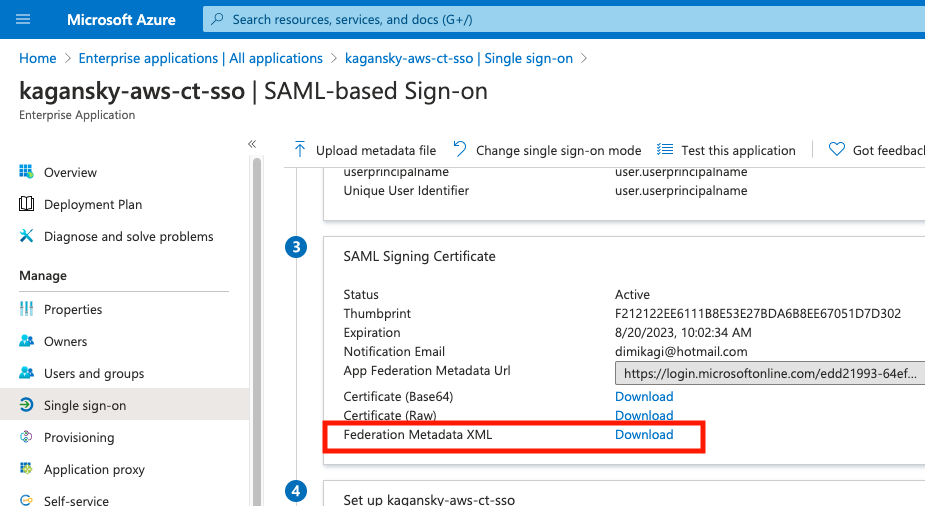Open Enterprise applications | All applications breadcrumb
925x506 pixels.
(x=201, y=58)
